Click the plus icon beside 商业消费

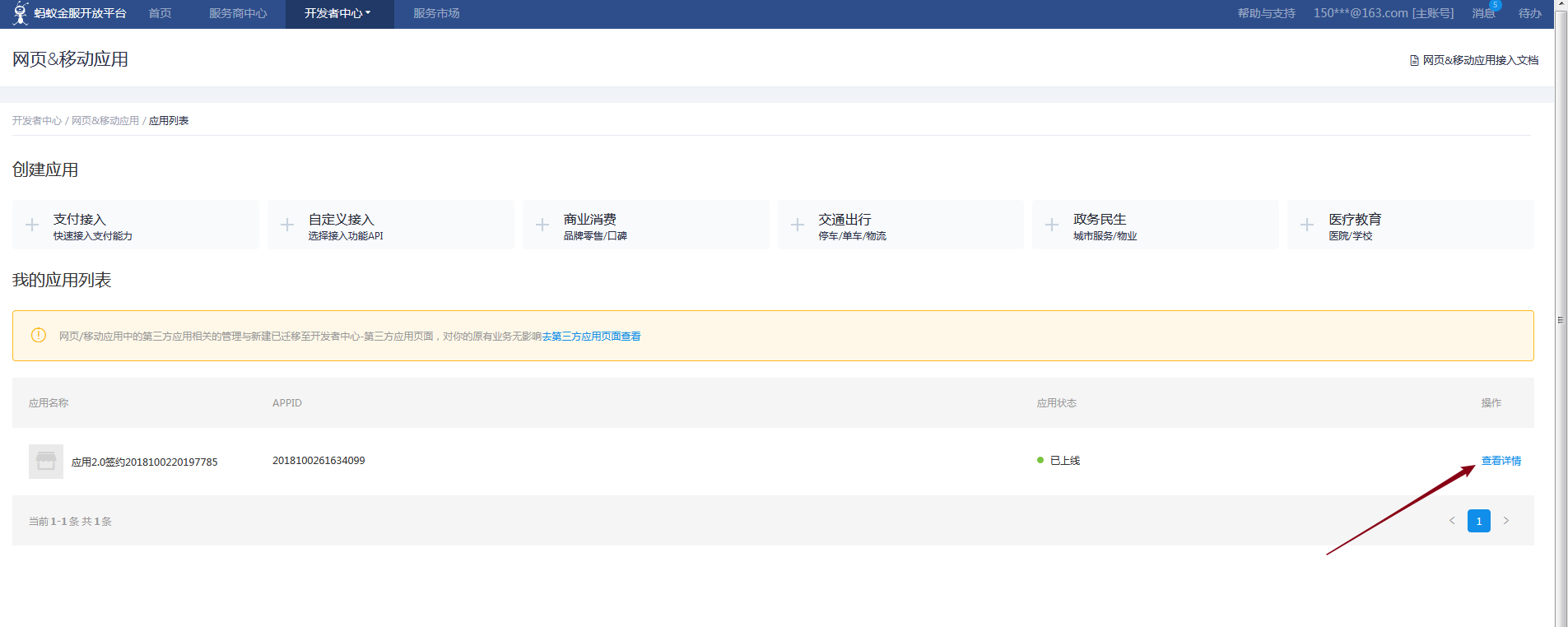click(x=542, y=225)
